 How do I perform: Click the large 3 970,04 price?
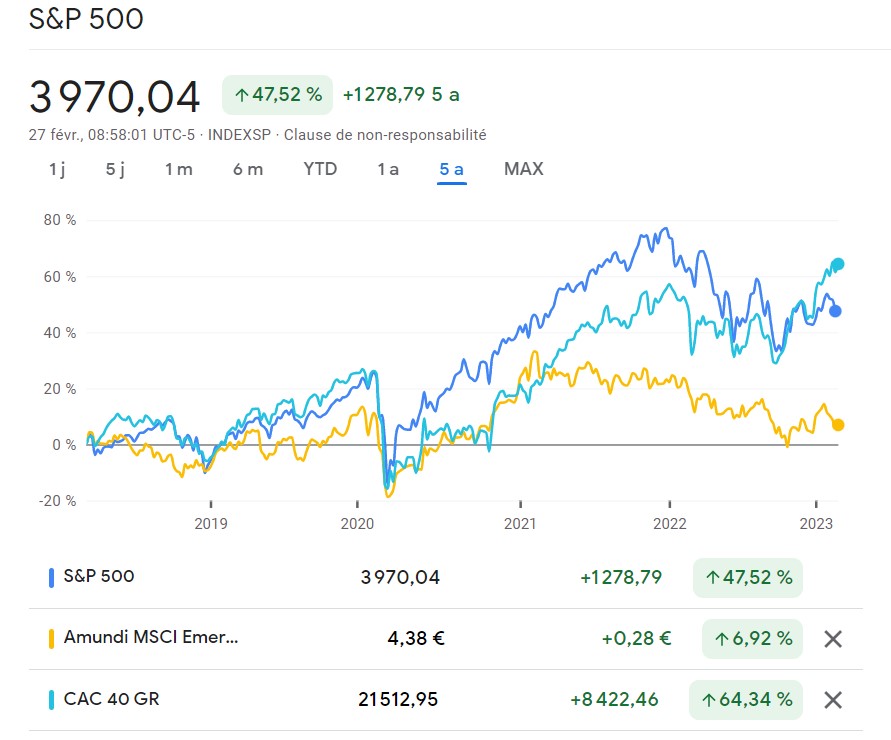coord(114,97)
